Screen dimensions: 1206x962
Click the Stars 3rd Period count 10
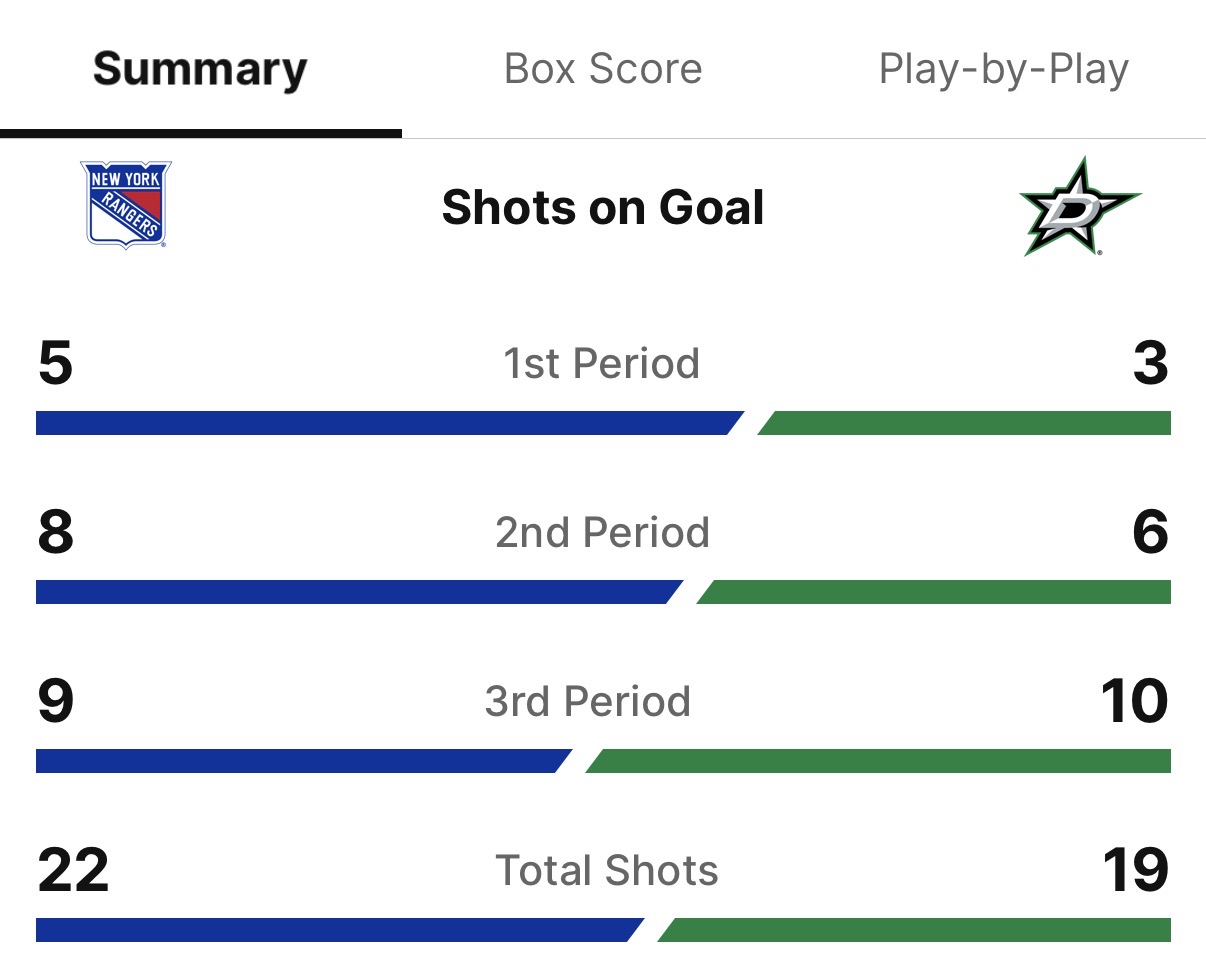coord(1133,702)
